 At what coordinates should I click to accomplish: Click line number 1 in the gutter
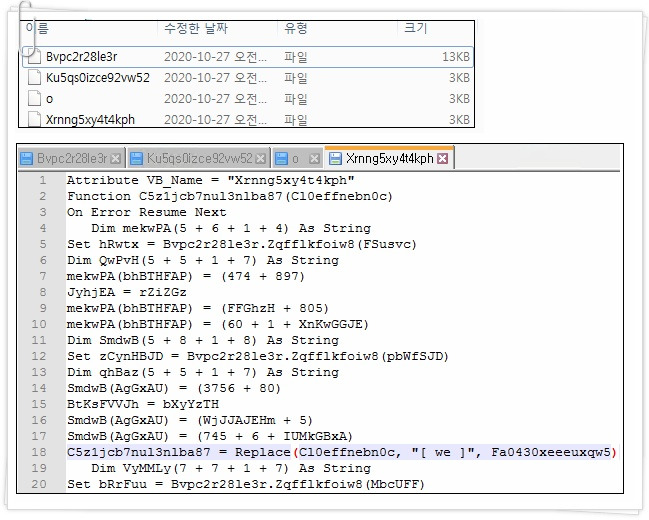pyautogui.click(x=43, y=180)
